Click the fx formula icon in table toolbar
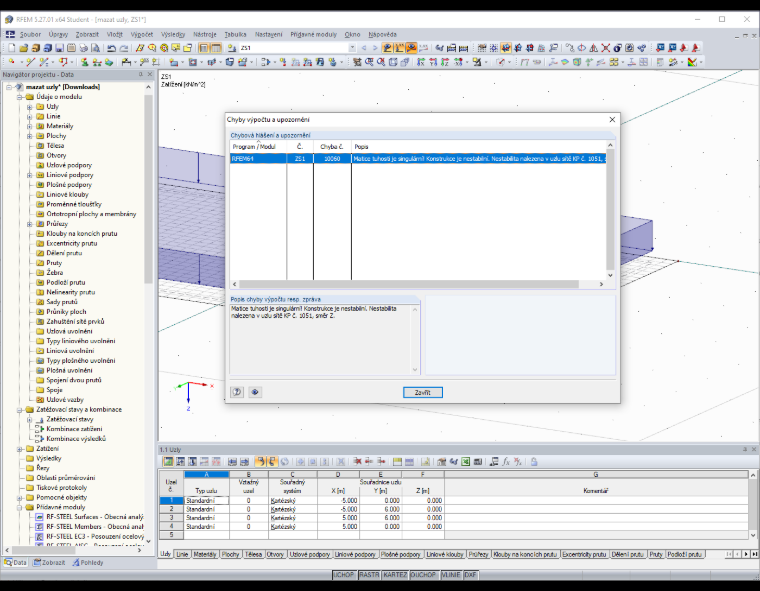 506,462
